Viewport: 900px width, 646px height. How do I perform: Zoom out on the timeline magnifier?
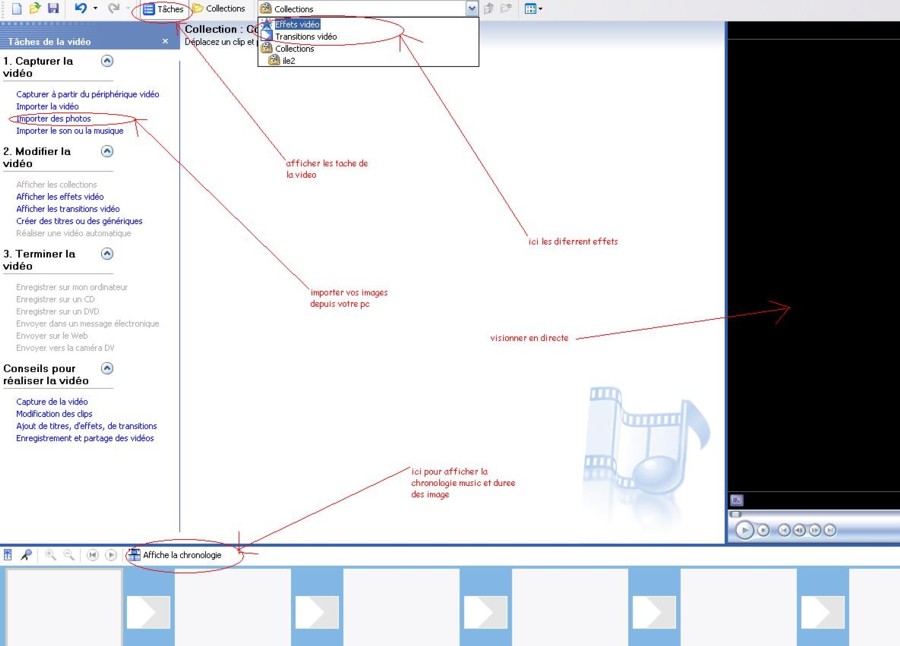(x=69, y=555)
